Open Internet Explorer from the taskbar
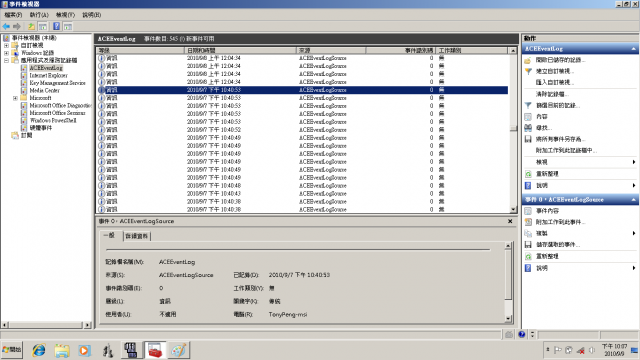This screenshot has height=360, width=640. pos(39,350)
